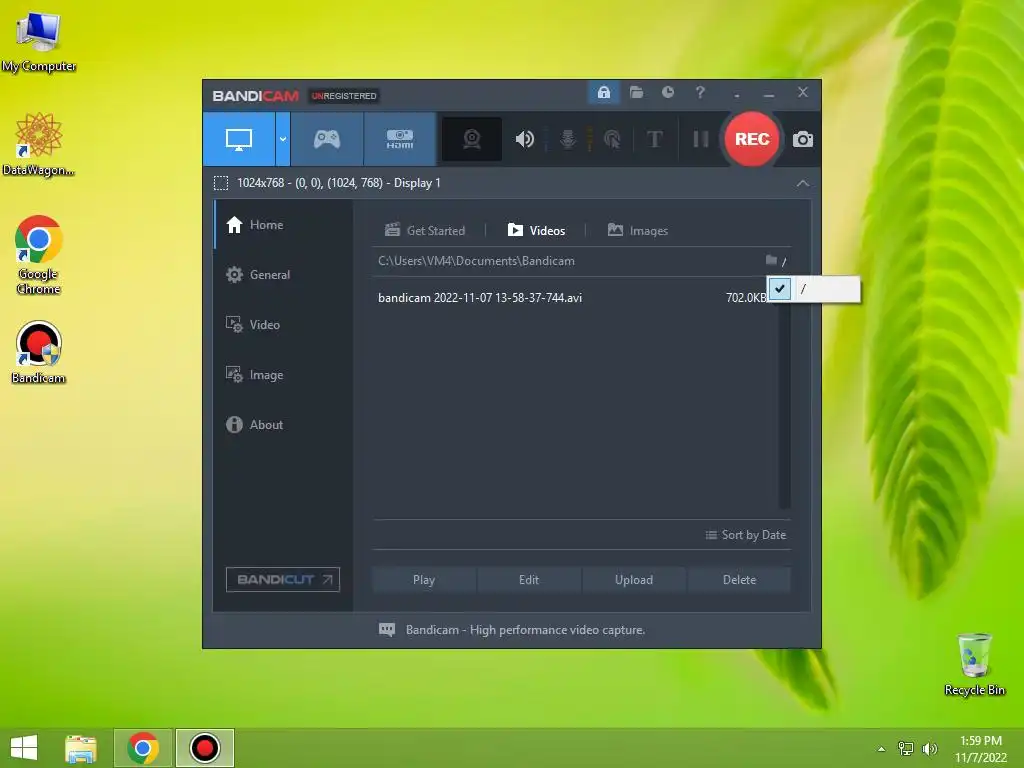The image size is (1024, 768).
Task: Start recording with REC button
Action: tap(752, 139)
